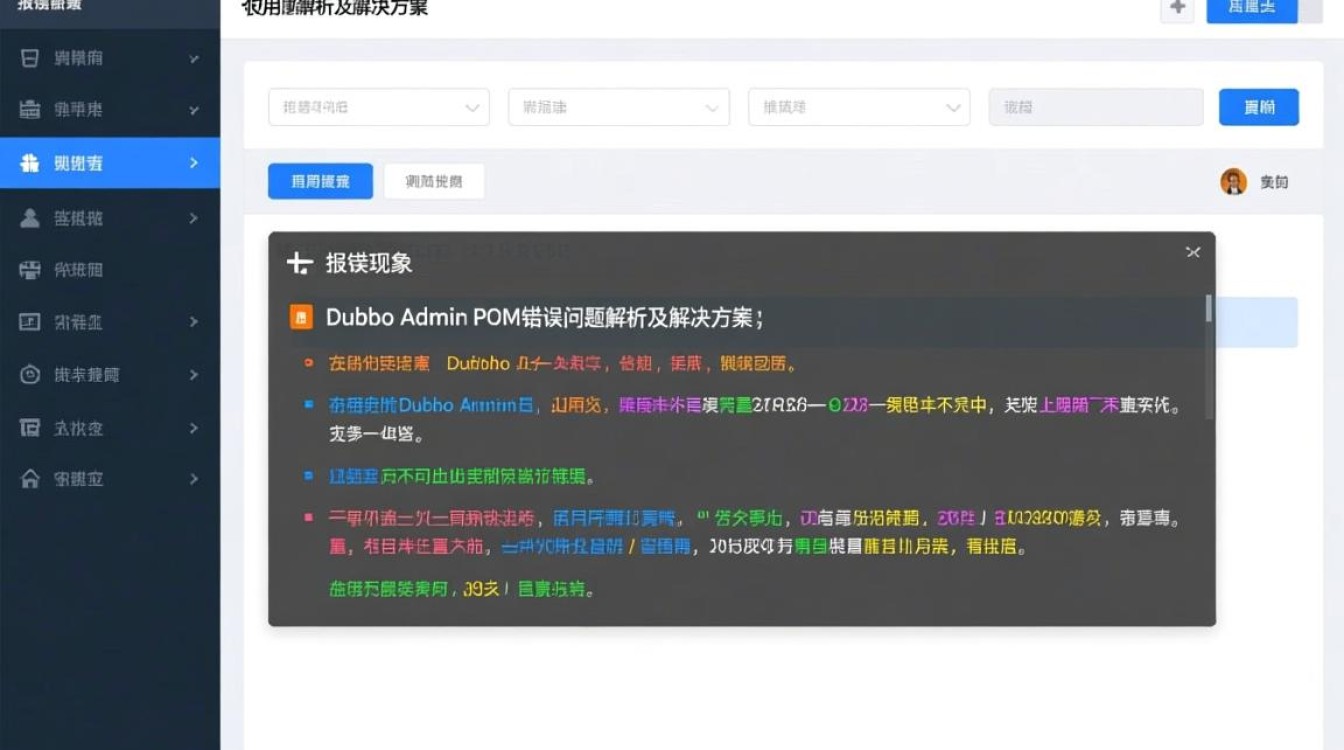Click the plus icon beside dialog title
This screenshot has width=1344, height=750.
(299, 264)
